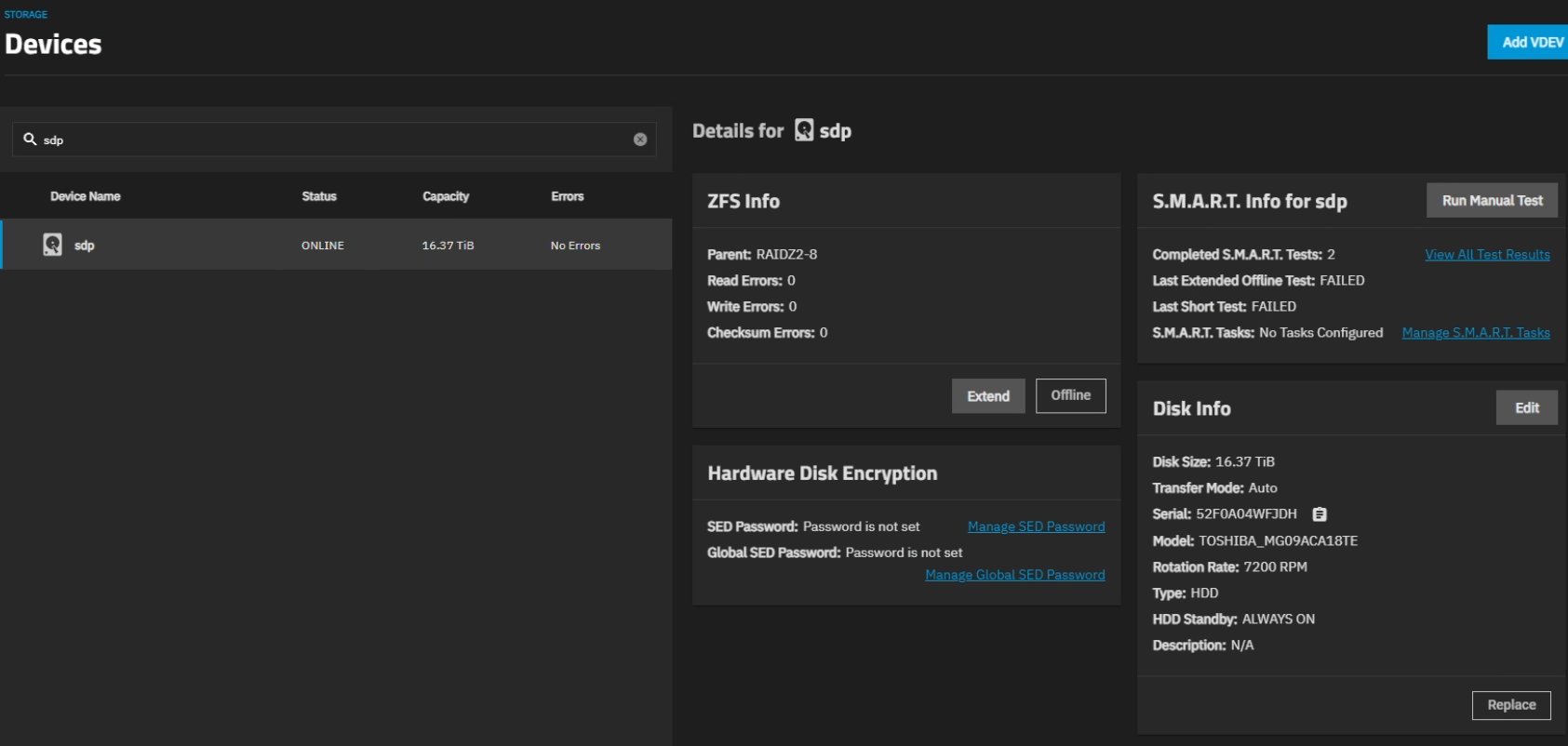Click the Add VDEV button
The width and height of the screenshot is (1568, 746).
[x=1528, y=42]
